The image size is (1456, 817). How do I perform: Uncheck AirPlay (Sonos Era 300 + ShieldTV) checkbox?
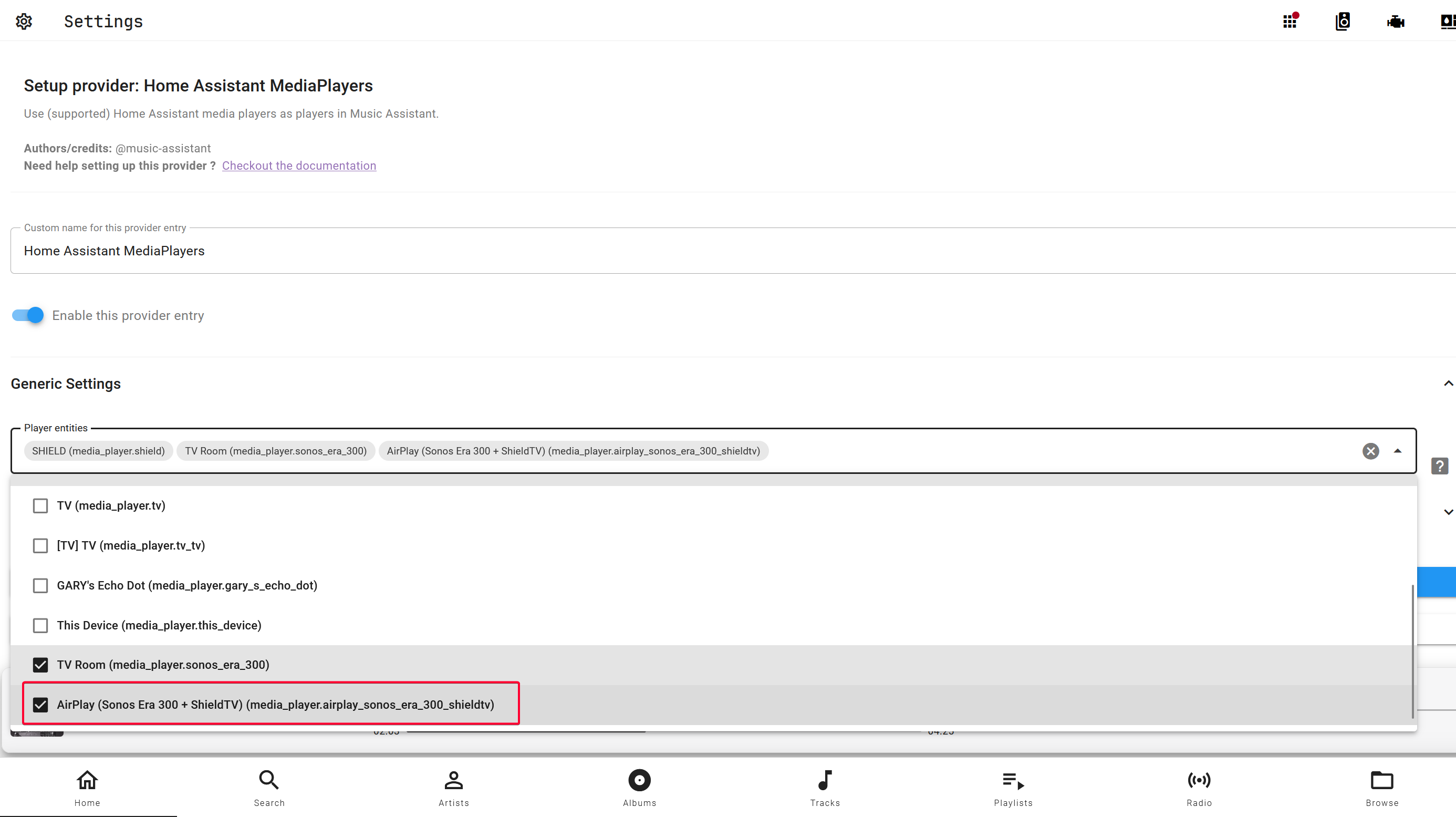40,705
